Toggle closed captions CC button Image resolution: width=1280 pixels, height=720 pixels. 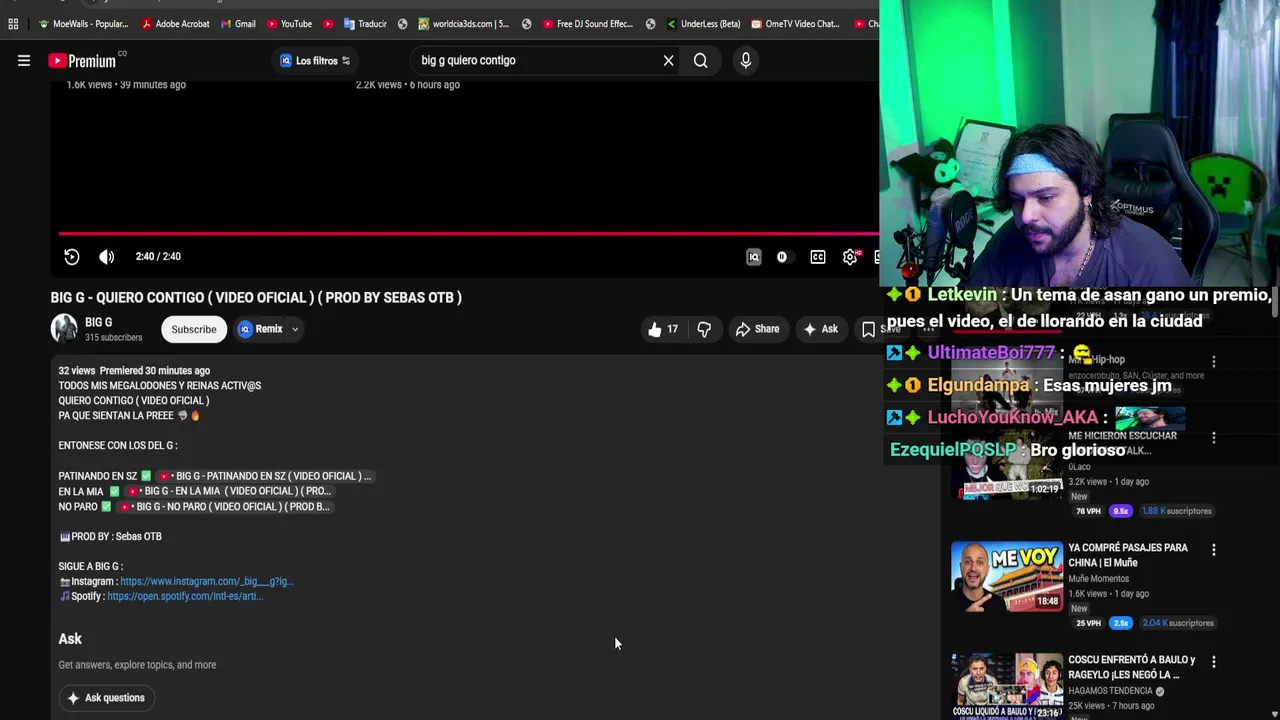point(818,257)
